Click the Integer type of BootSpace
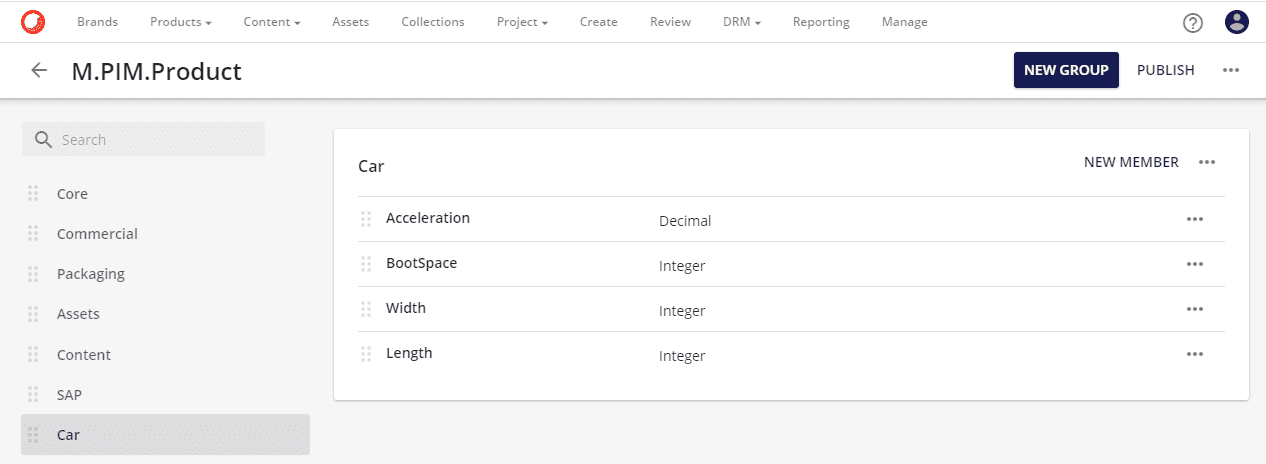1266x464 pixels. [x=682, y=266]
